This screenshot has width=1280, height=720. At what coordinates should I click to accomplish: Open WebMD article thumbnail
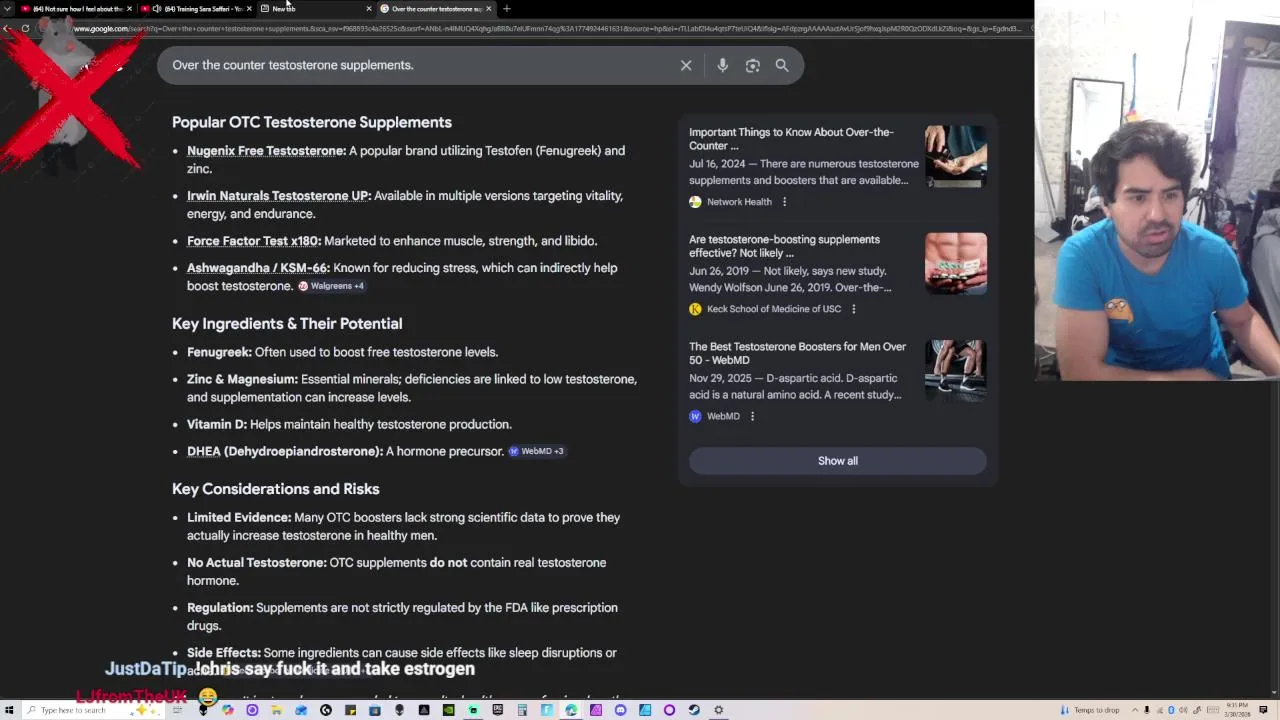[x=956, y=370]
